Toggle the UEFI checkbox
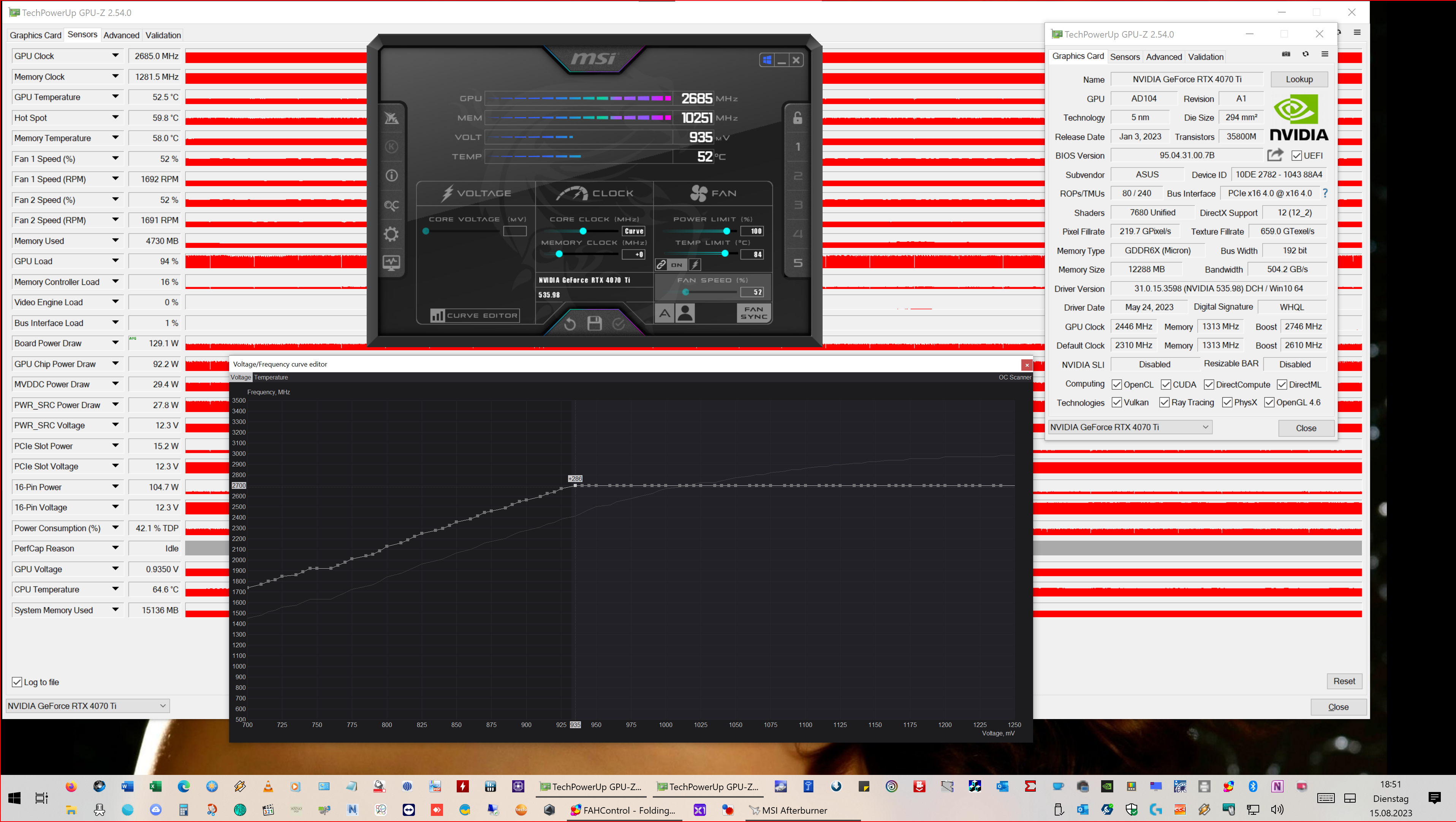This screenshot has height=822, width=1456. [x=1297, y=156]
